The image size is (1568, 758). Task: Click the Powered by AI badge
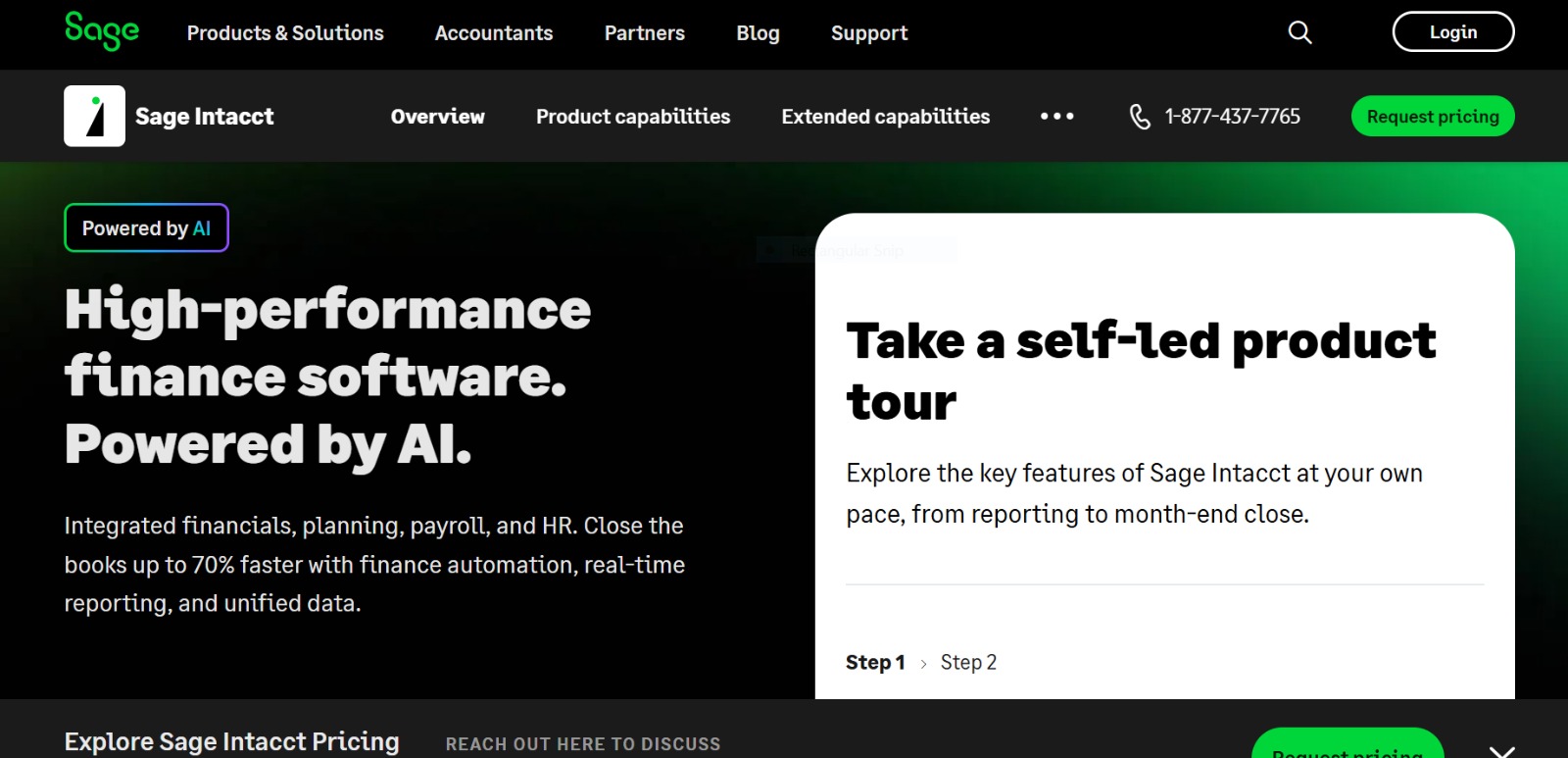click(x=147, y=227)
